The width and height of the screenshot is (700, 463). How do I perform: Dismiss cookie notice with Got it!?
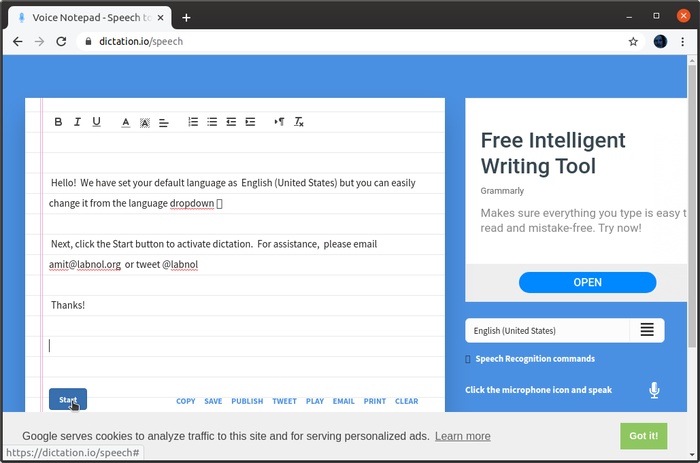point(643,436)
